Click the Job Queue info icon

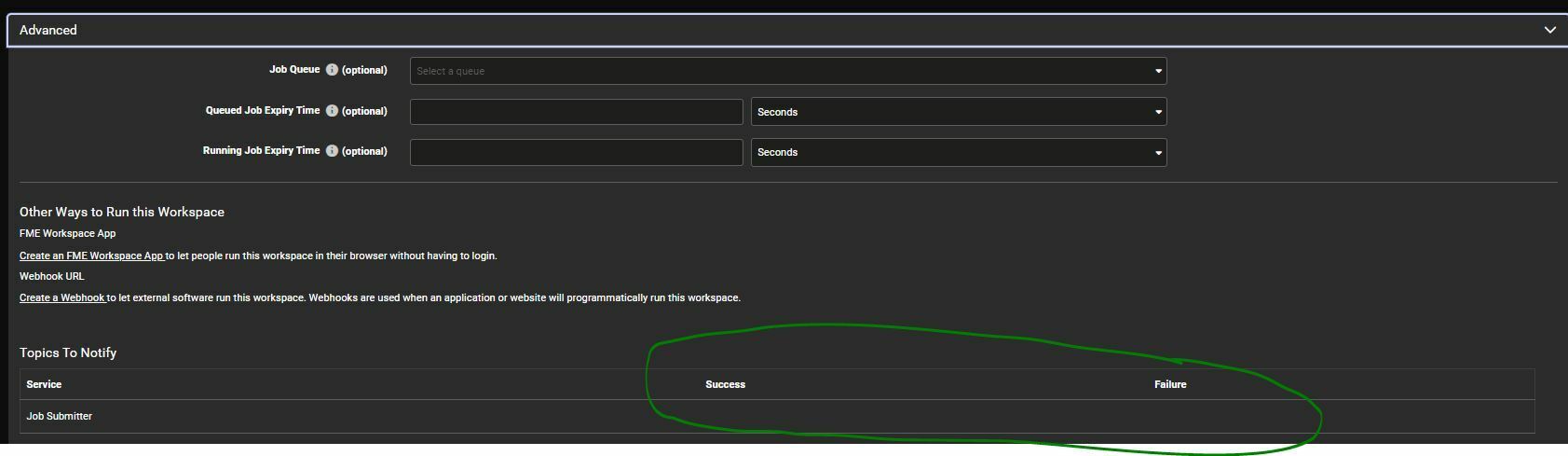coord(332,70)
